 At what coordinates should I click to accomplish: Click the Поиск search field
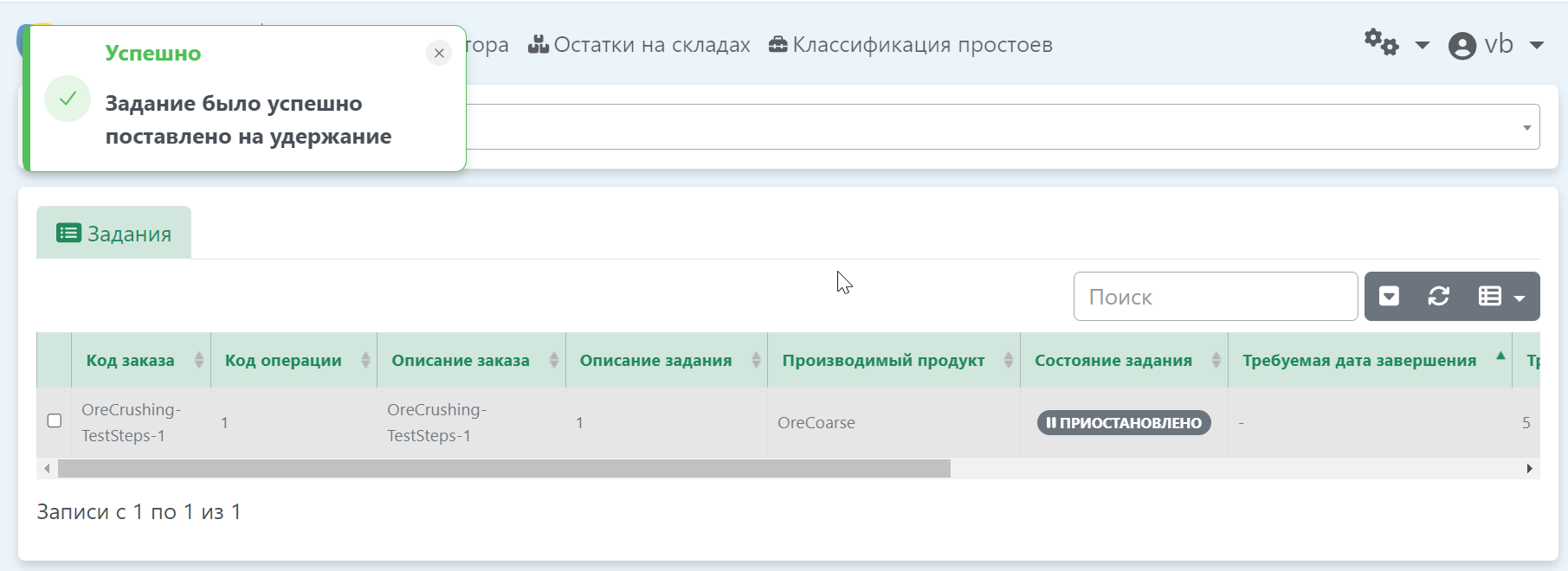[x=1215, y=297]
